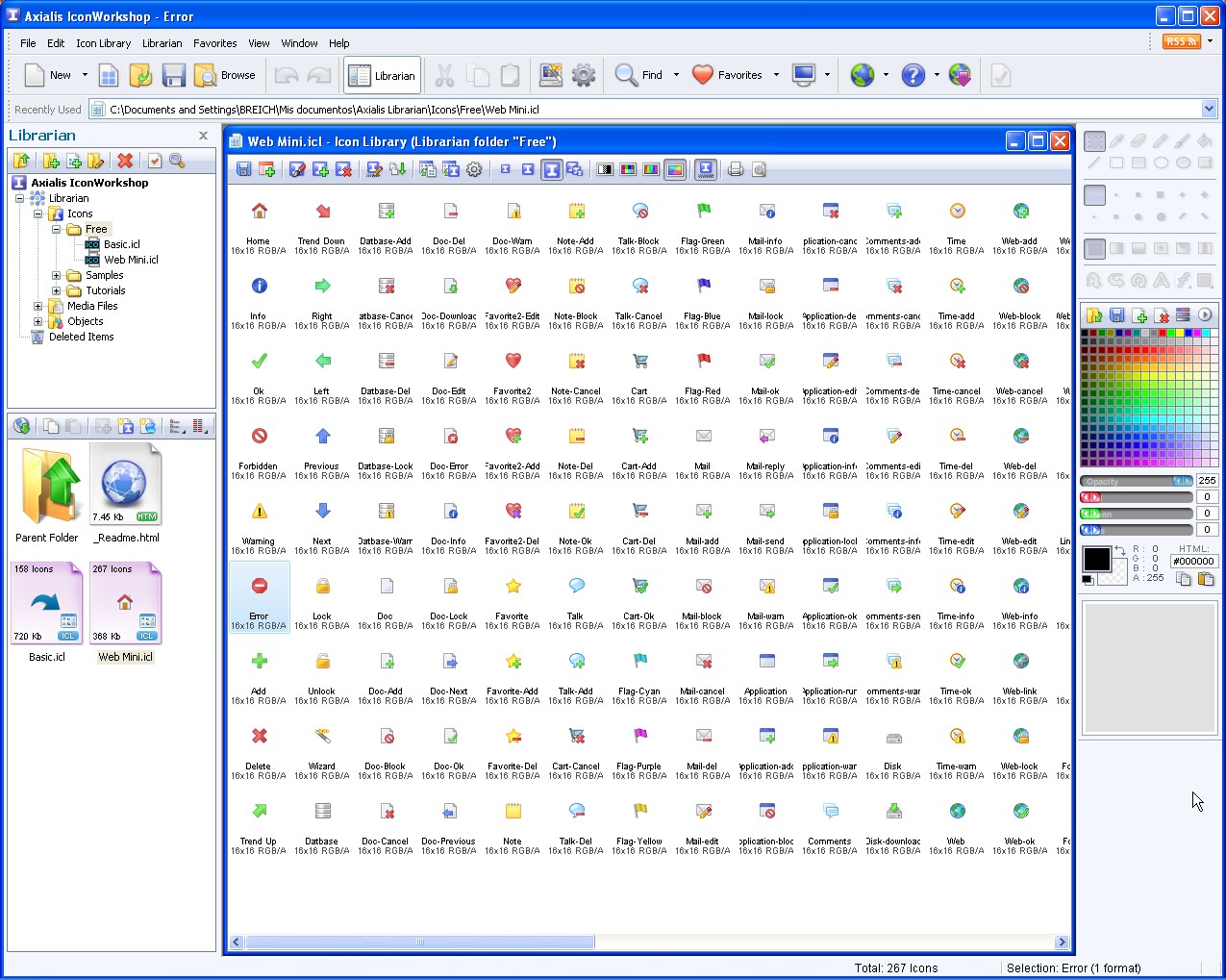Open the Help menu
This screenshot has width=1226, height=980.
pyautogui.click(x=338, y=43)
